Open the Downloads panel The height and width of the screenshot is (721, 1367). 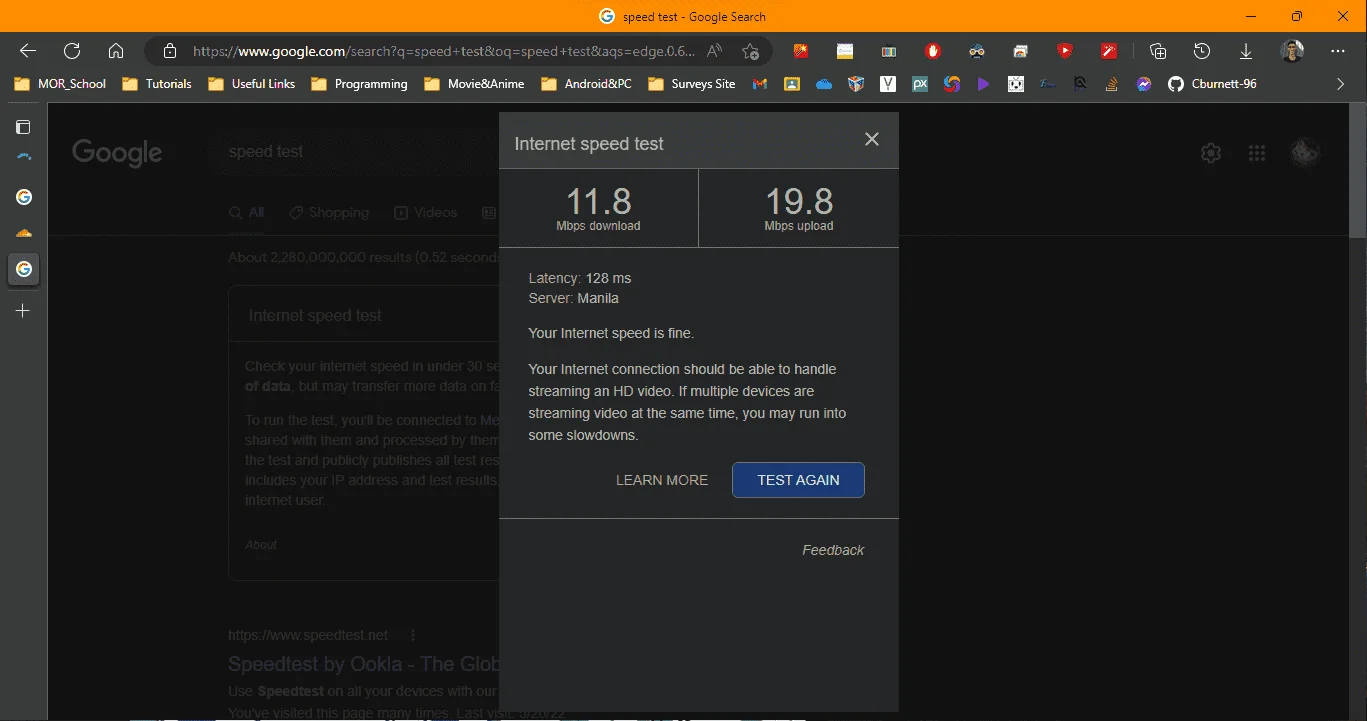click(x=1246, y=51)
